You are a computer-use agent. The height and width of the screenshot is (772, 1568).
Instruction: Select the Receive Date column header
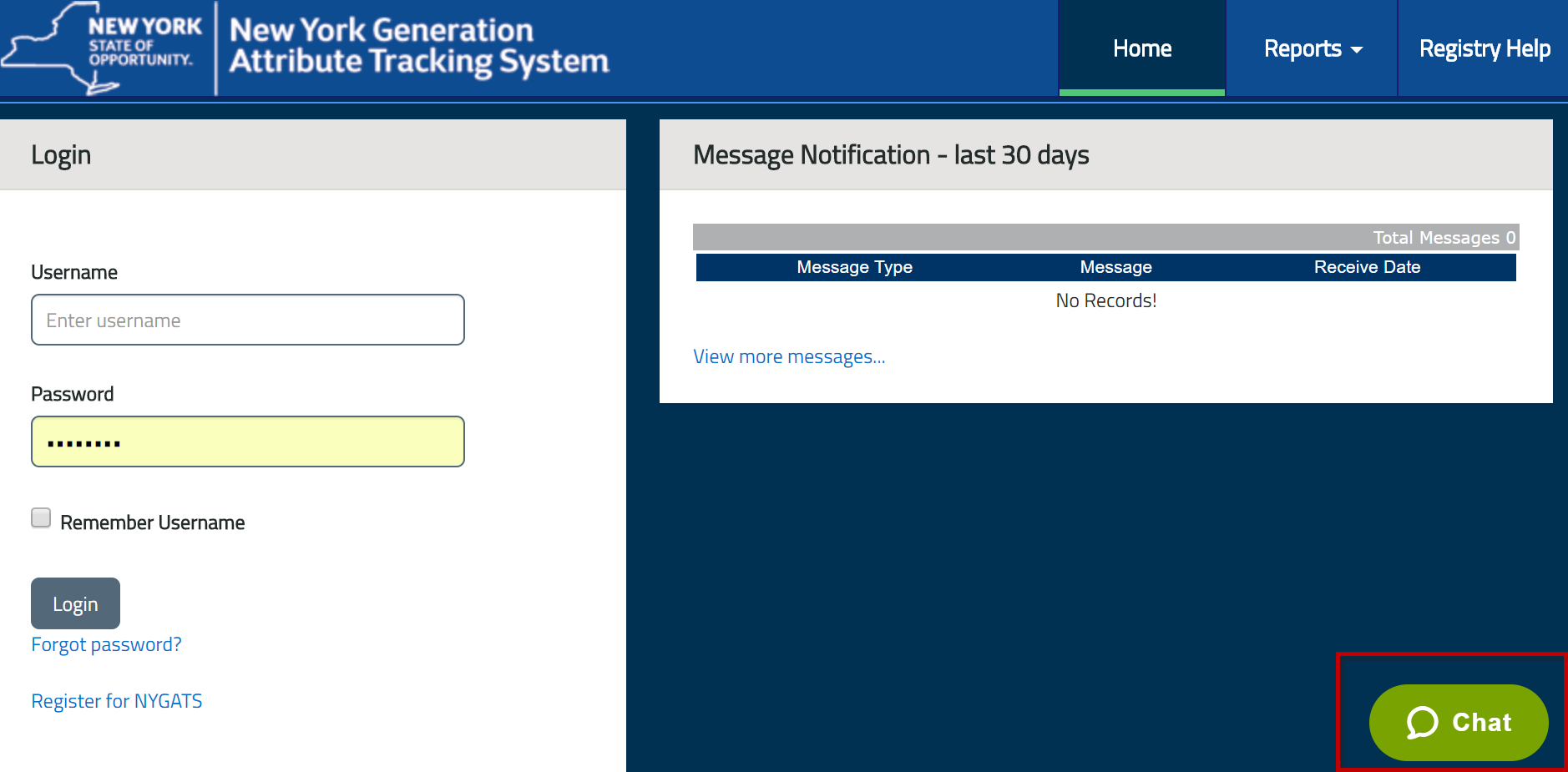click(x=1367, y=268)
